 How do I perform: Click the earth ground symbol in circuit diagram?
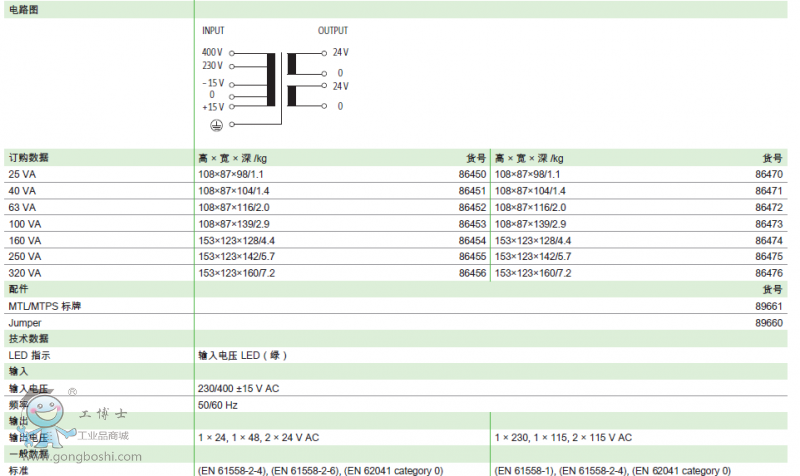(x=214, y=124)
